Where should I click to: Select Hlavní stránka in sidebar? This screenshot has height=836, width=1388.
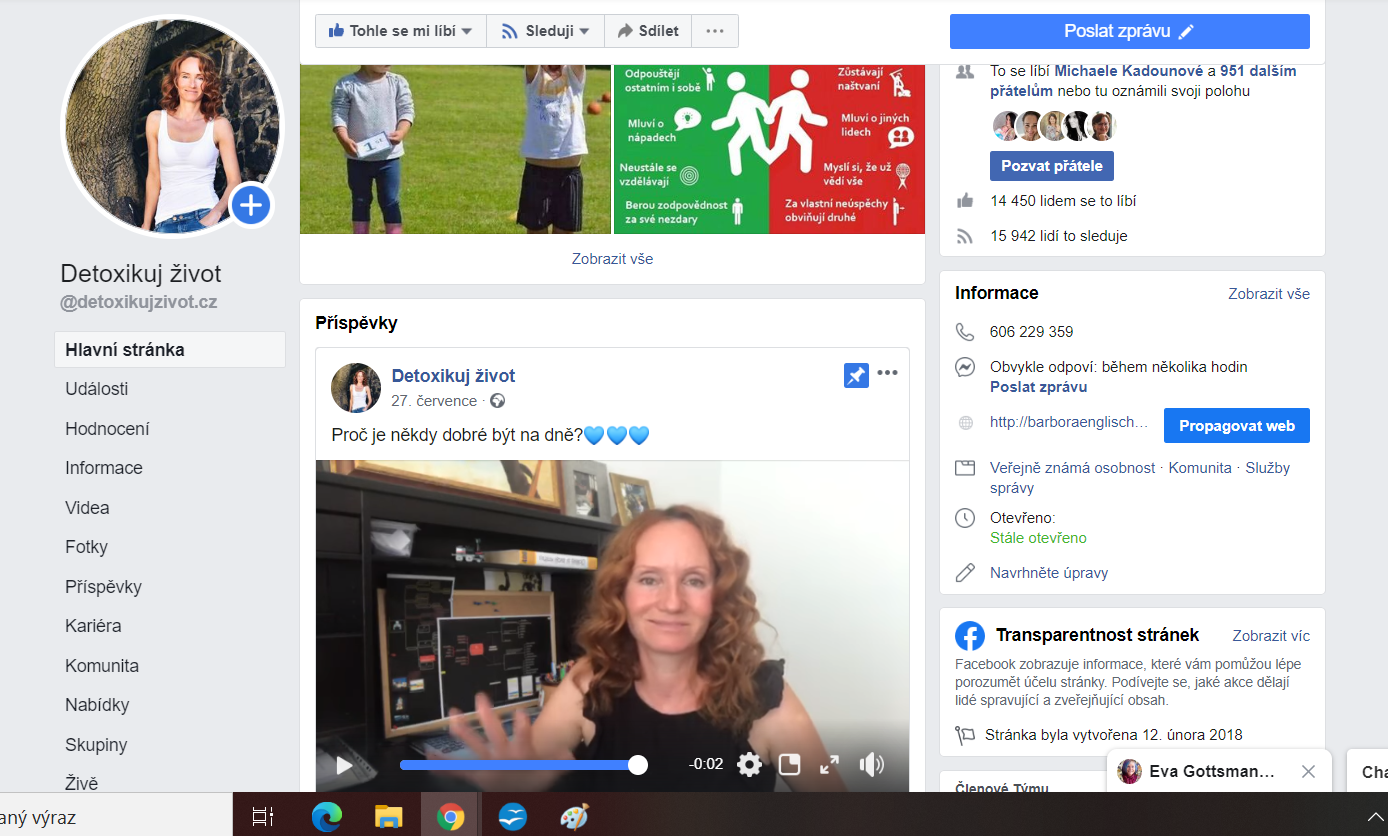(x=170, y=350)
